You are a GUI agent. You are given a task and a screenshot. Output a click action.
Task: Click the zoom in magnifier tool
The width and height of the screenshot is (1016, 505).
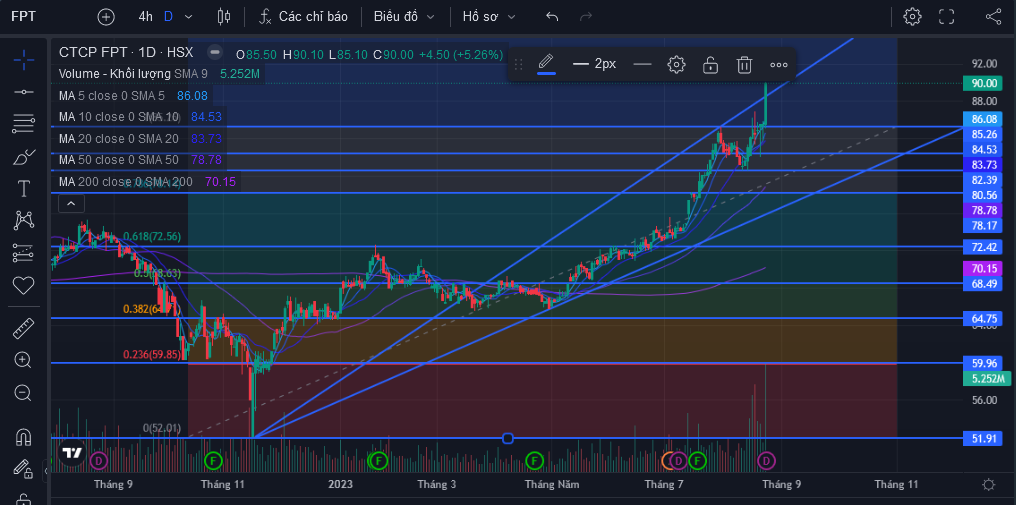23,360
